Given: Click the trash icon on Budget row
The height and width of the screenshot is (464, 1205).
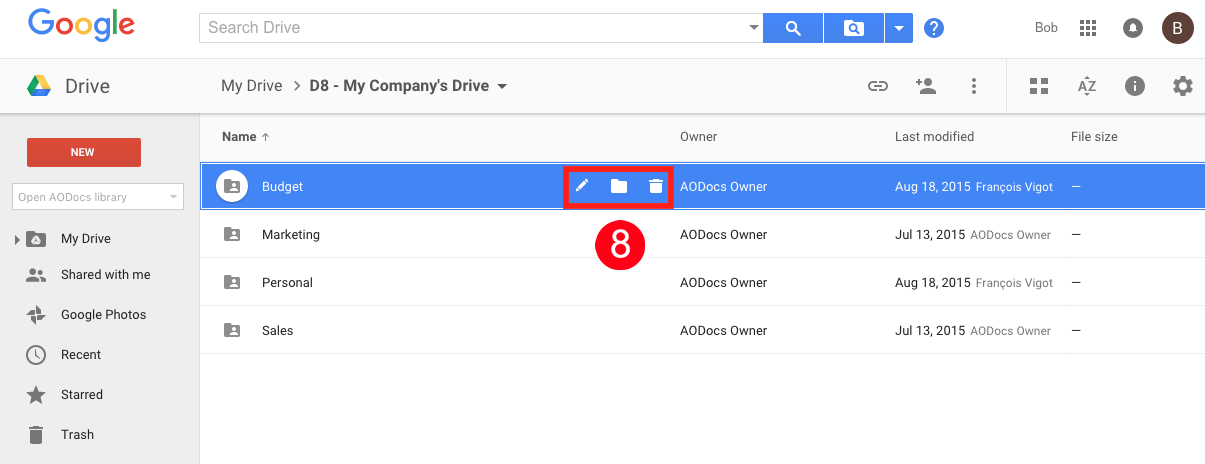Looking at the screenshot, I should click(x=655, y=186).
